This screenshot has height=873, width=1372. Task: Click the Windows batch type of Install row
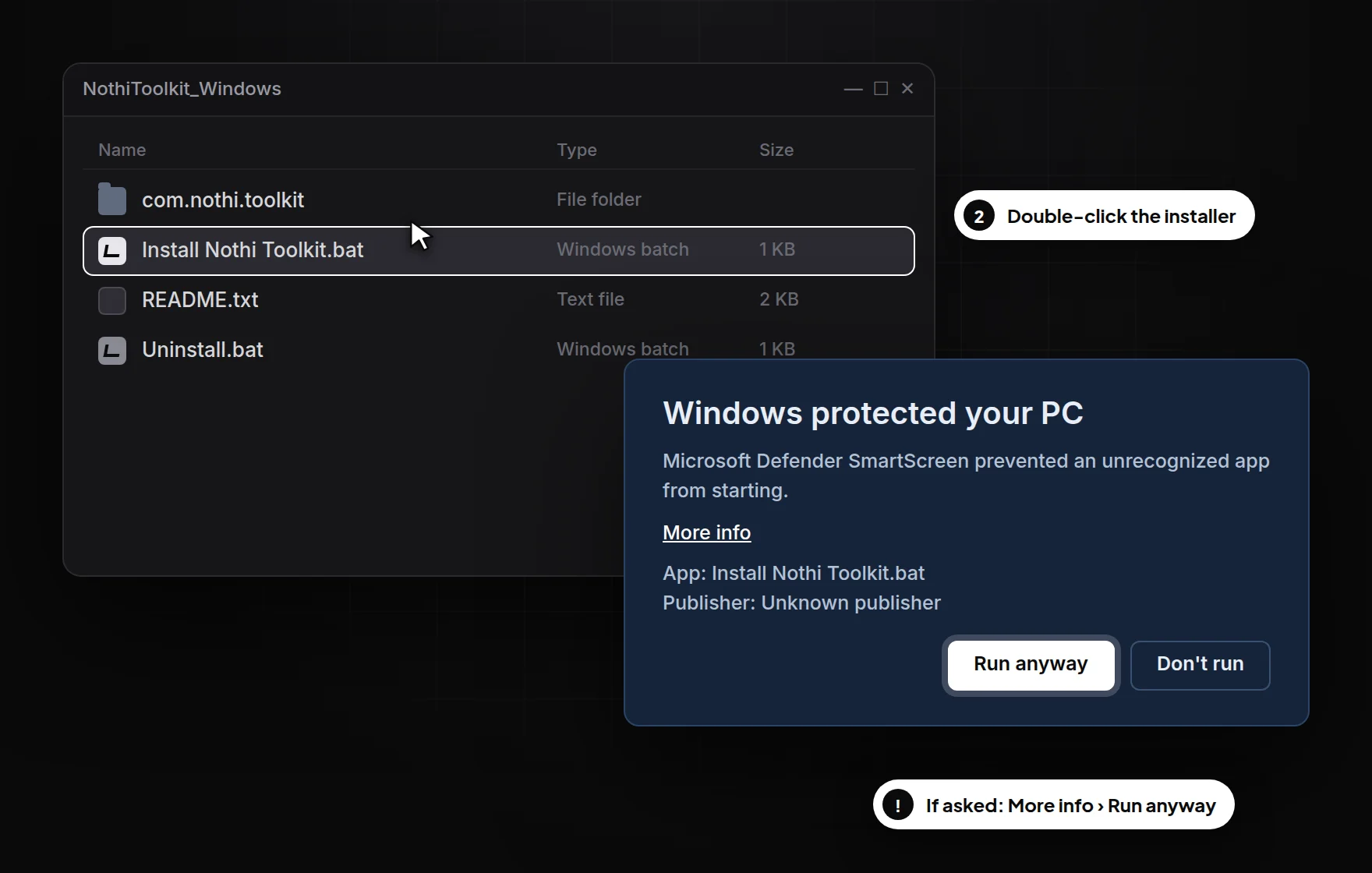tap(623, 249)
